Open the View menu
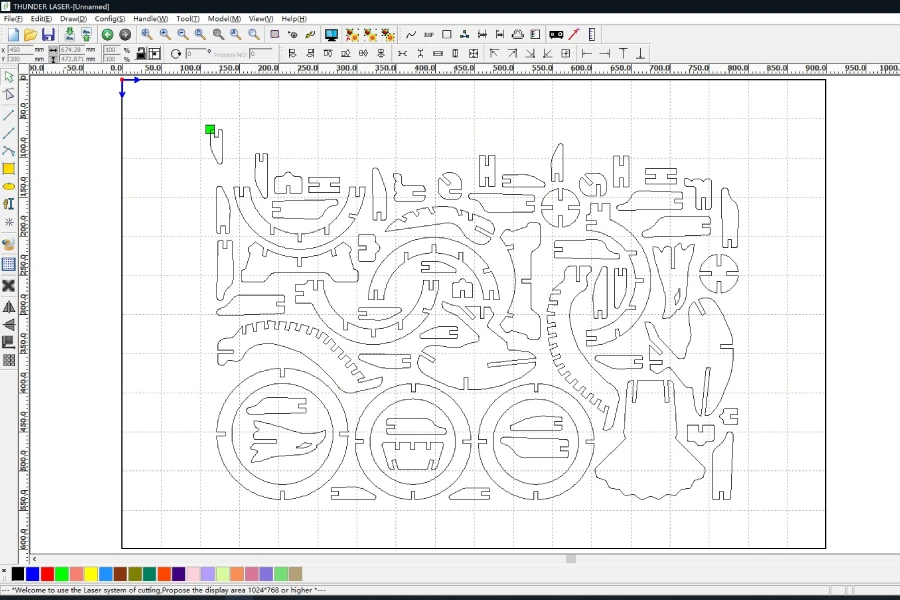This screenshot has height=600, width=900. (261, 19)
